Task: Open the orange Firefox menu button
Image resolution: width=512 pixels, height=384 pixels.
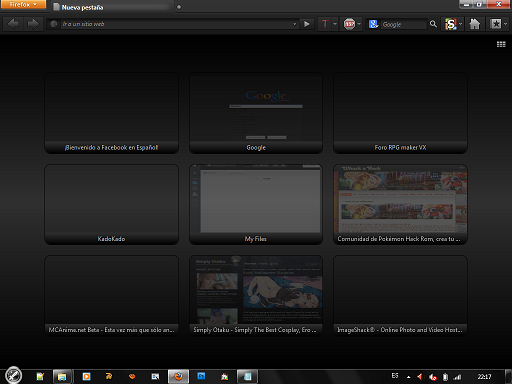Action: coord(23,4)
